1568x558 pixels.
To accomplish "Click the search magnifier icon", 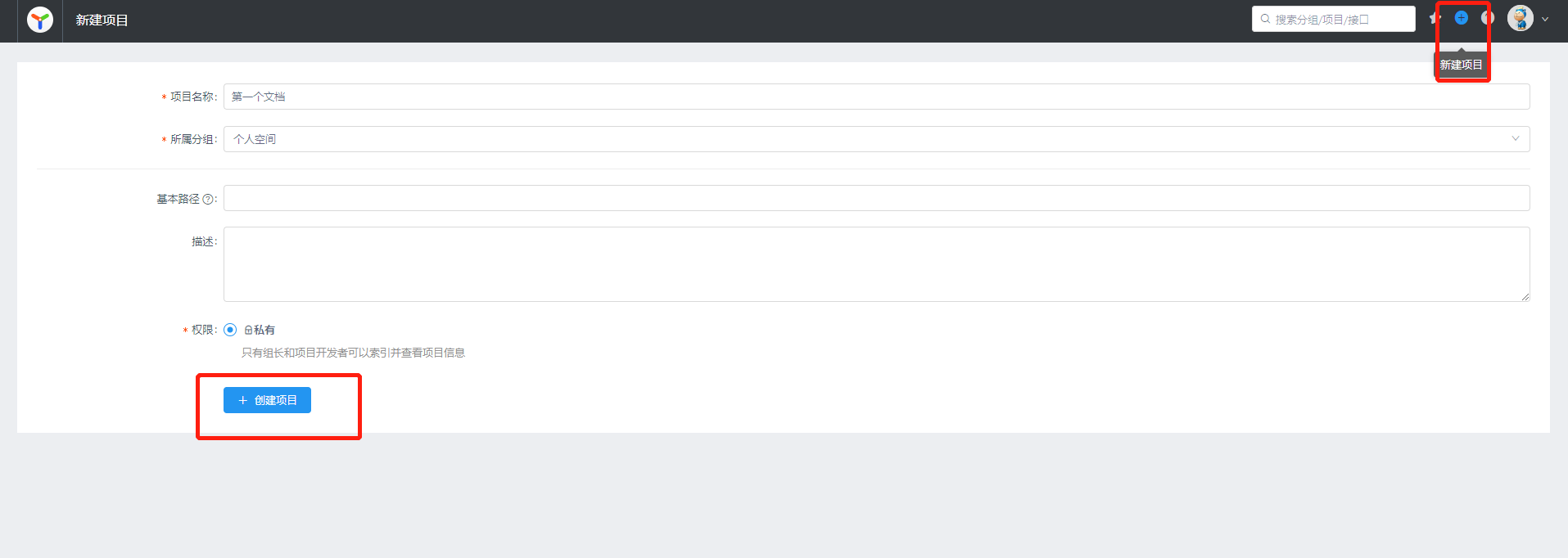I will pyautogui.click(x=1265, y=19).
